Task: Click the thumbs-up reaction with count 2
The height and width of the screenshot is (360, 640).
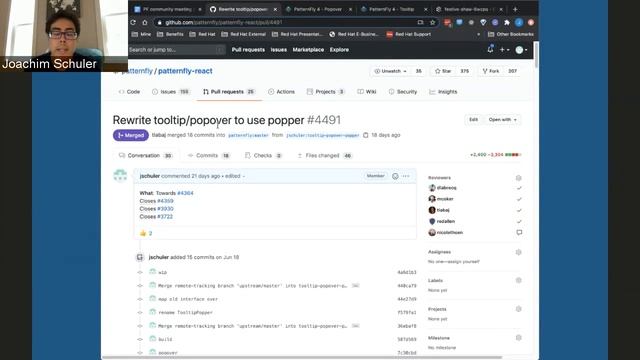Action: pyautogui.click(x=146, y=233)
